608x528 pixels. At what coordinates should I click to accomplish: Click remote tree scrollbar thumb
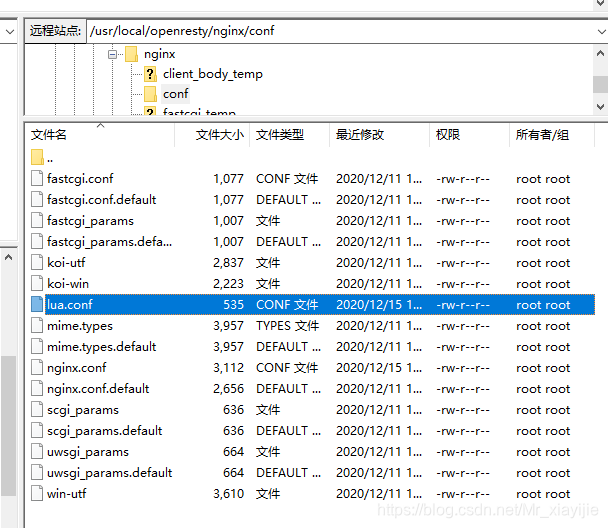pyautogui.click(x=600, y=85)
